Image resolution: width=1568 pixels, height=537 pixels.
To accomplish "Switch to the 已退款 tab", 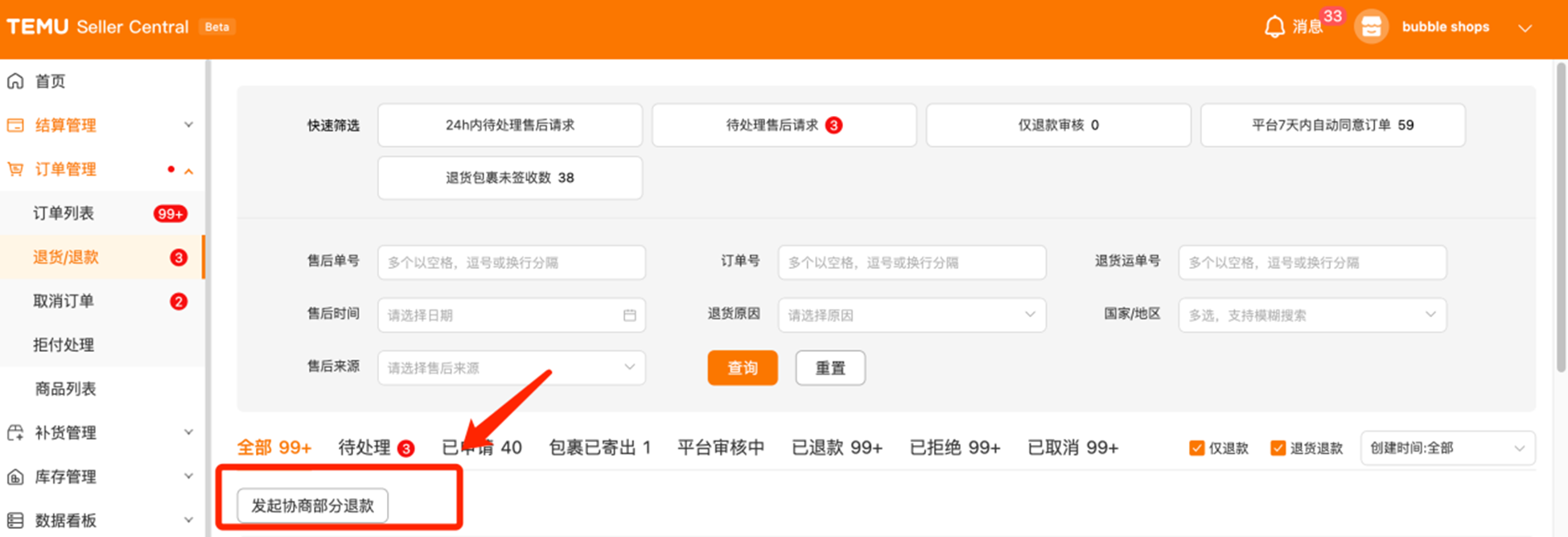I will pos(837,448).
